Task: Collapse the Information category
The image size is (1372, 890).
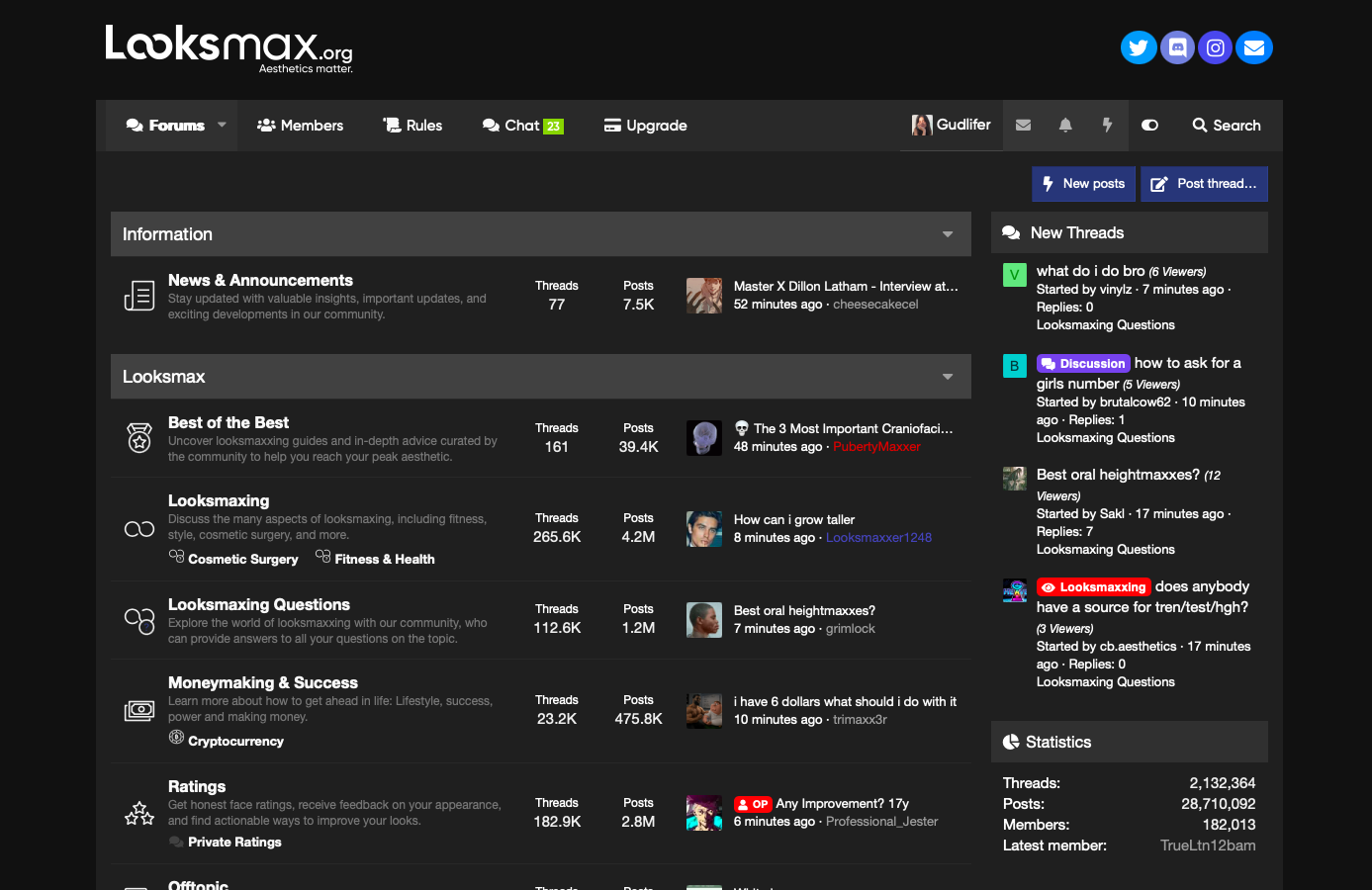Action: coord(948,234)
